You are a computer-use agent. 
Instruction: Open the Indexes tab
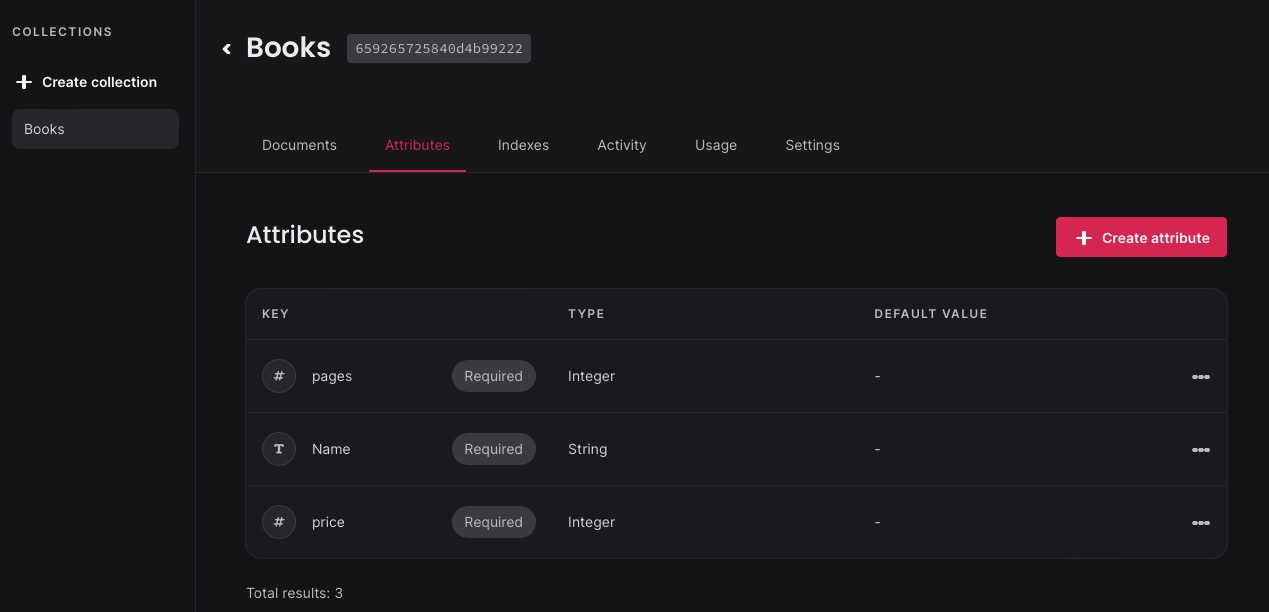pos(523,145)
